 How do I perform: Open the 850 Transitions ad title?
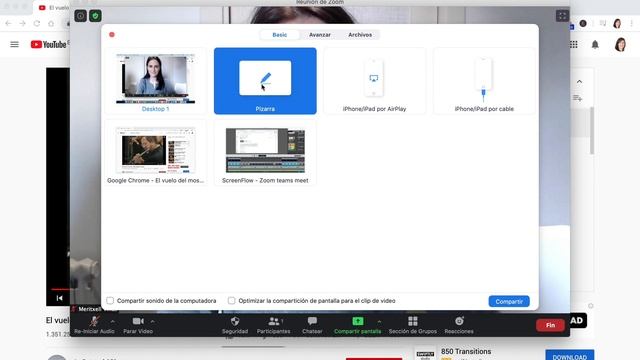466,351
